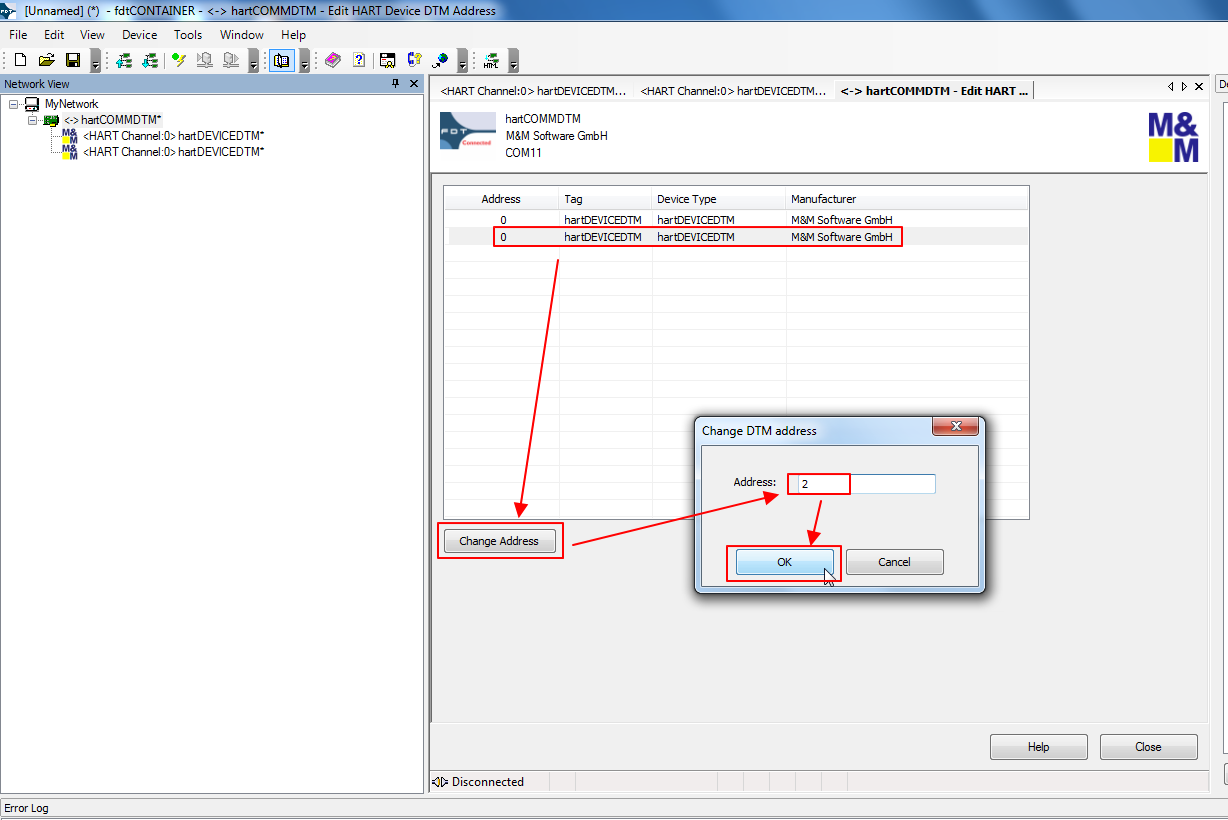Click the New project toolbar icon

[x=20, y=60]
